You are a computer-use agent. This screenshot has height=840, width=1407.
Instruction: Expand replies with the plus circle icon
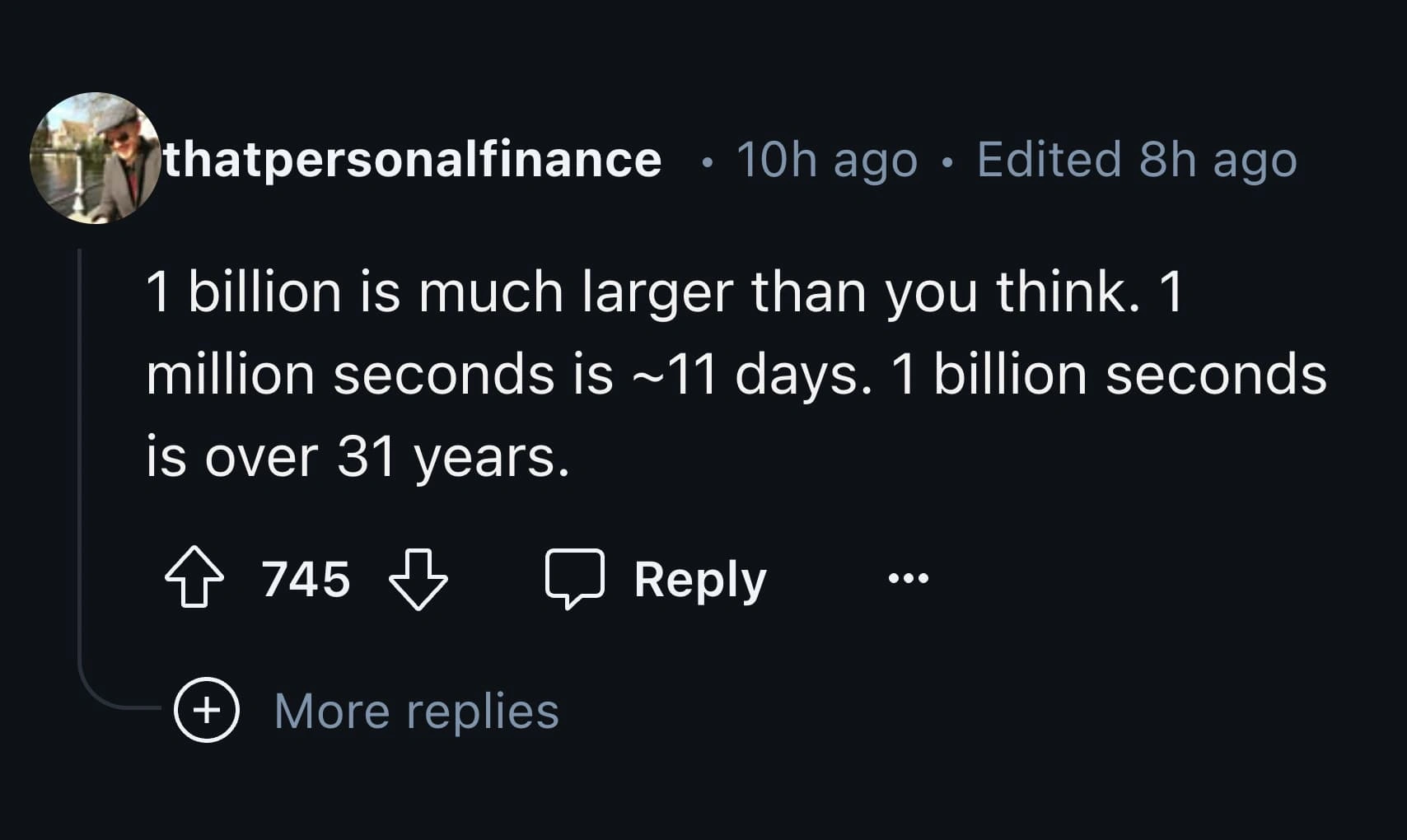pyautogui.click(x=206, y=710)
